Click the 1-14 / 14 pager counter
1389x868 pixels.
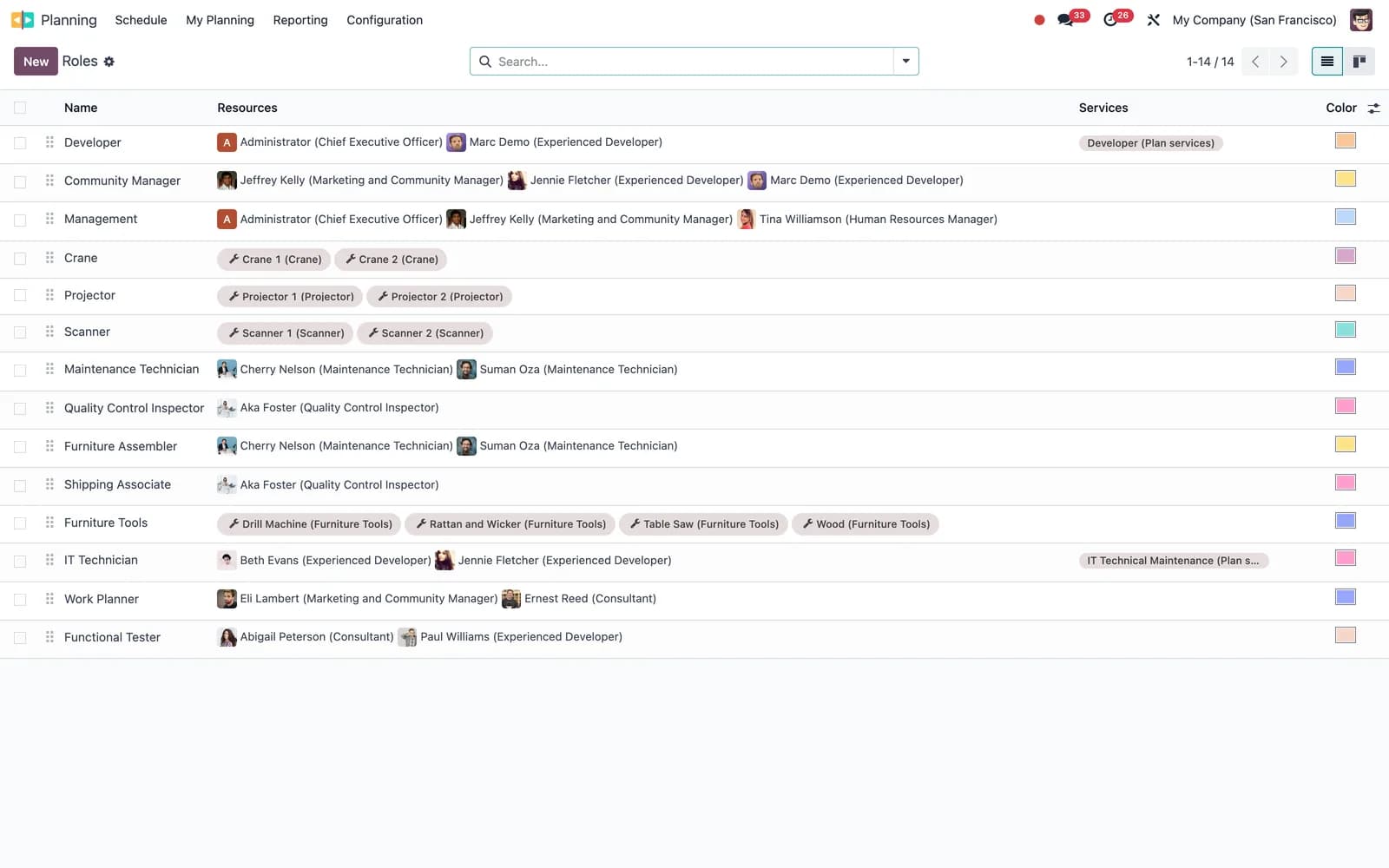click(1210, 62)
